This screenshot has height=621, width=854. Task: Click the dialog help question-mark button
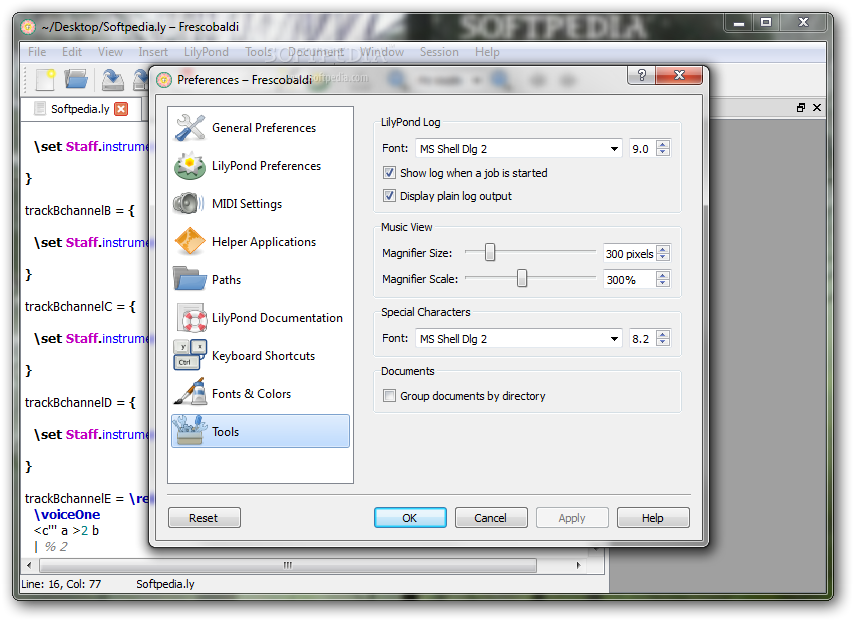641,75
